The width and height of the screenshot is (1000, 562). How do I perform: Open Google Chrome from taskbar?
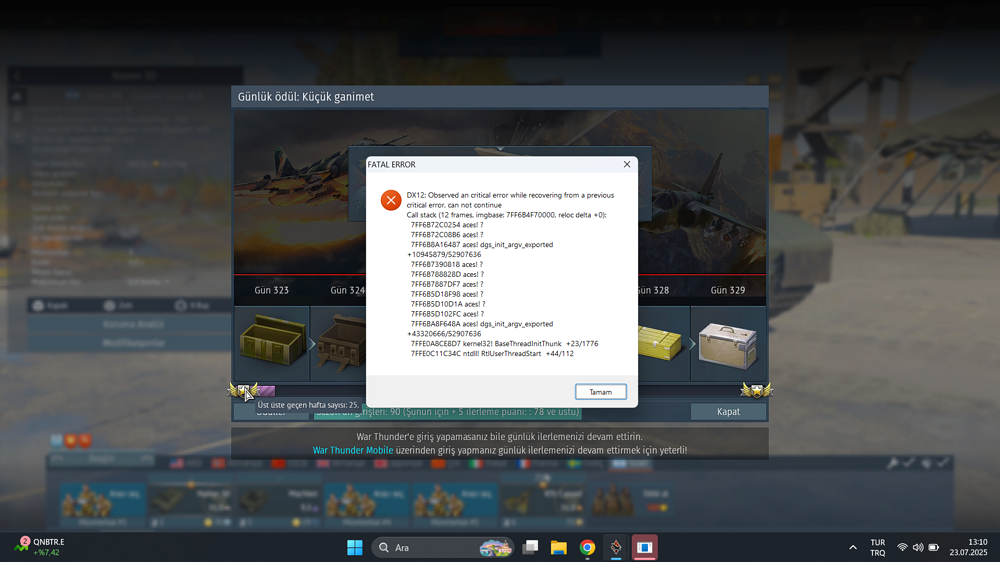click(587, 547)
